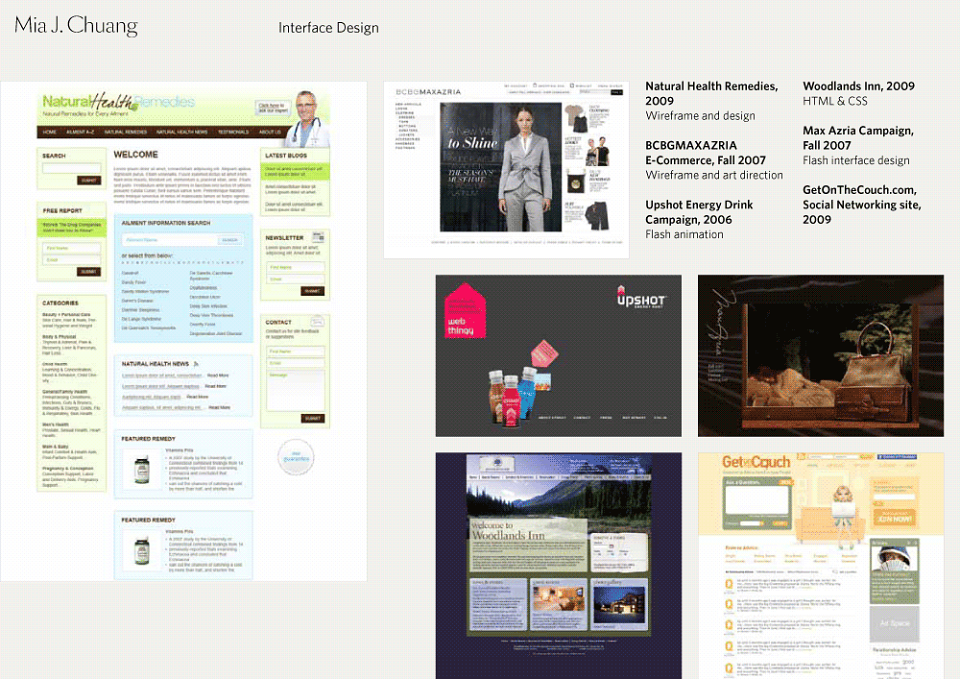The width and height of the screenshot is (960, 679).
Task: Click the pink web thingy tag icon
Action: click(x=465, y=310)
